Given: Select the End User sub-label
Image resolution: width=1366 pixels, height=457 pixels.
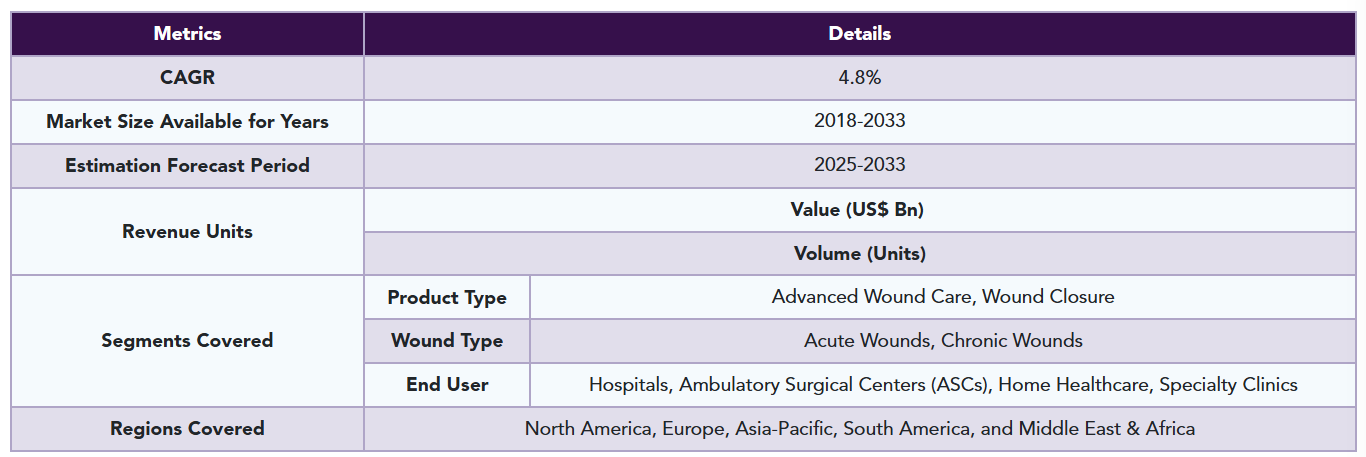Looking at the screenshot, I should click(447, 384).
